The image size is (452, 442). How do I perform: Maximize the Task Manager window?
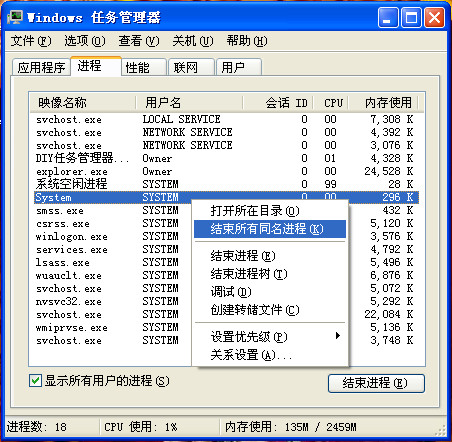click(411, 17)
